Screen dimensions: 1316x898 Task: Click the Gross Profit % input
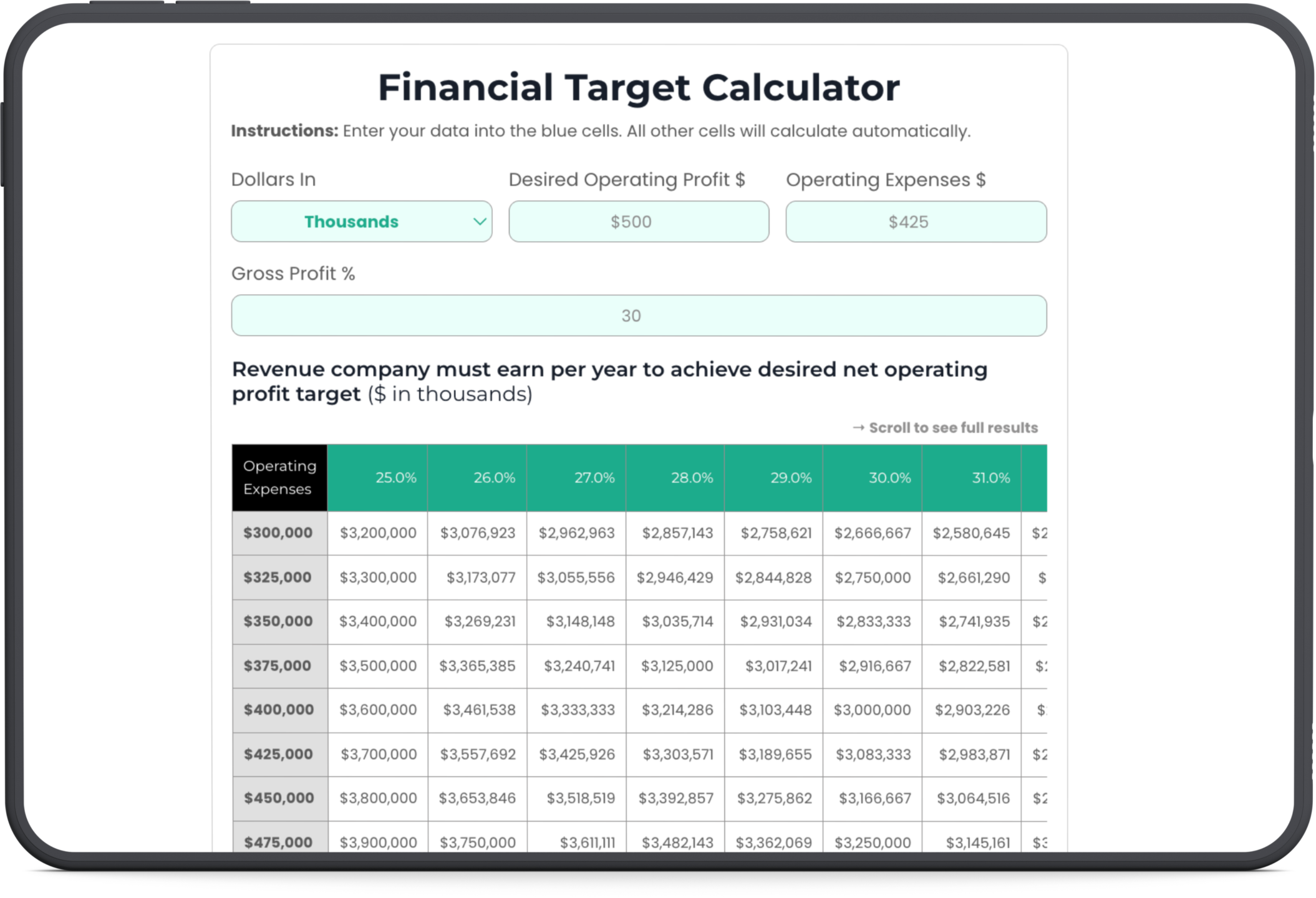(x=638, y=316)
